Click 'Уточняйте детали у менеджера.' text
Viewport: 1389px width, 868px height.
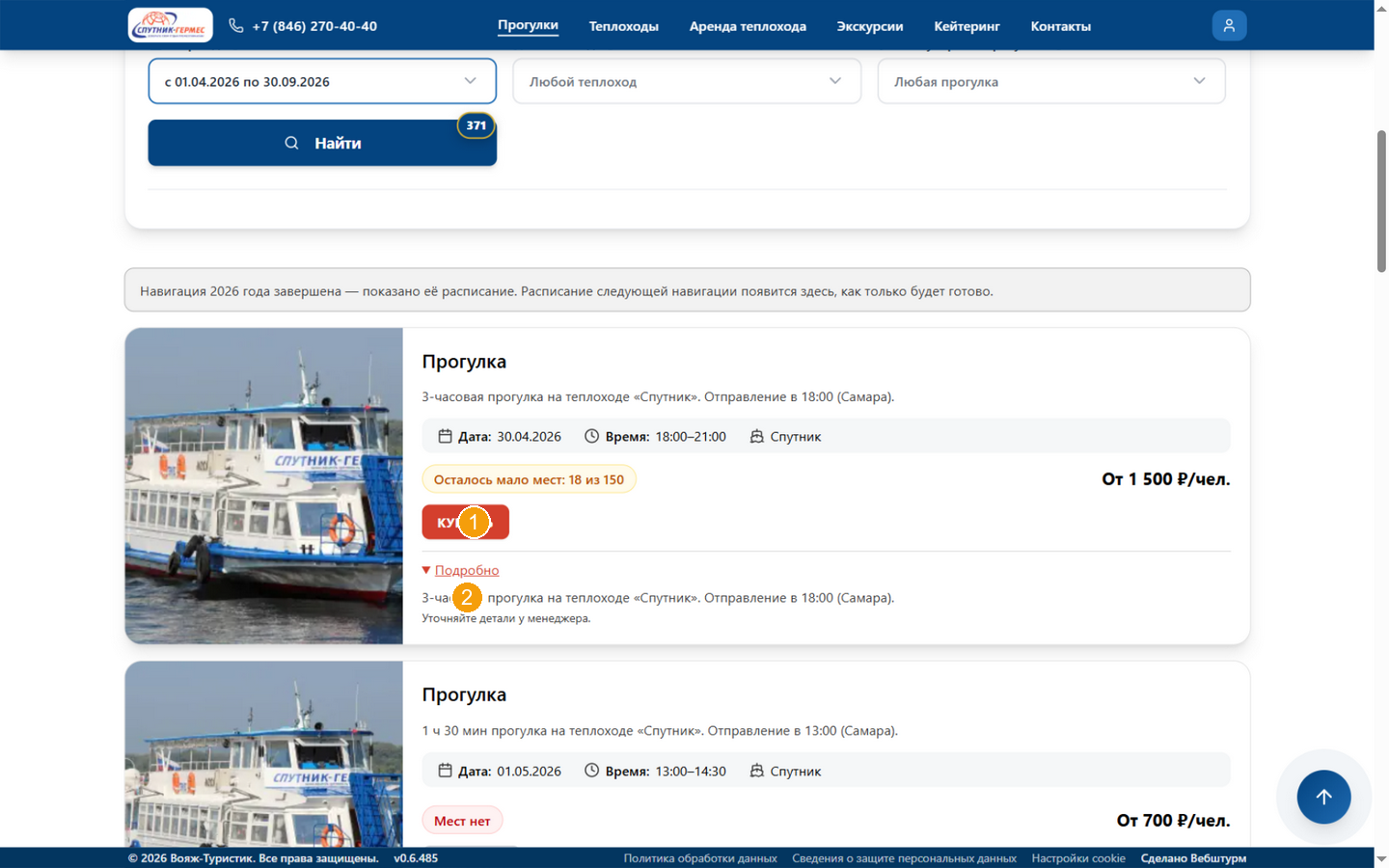point(506,618)
